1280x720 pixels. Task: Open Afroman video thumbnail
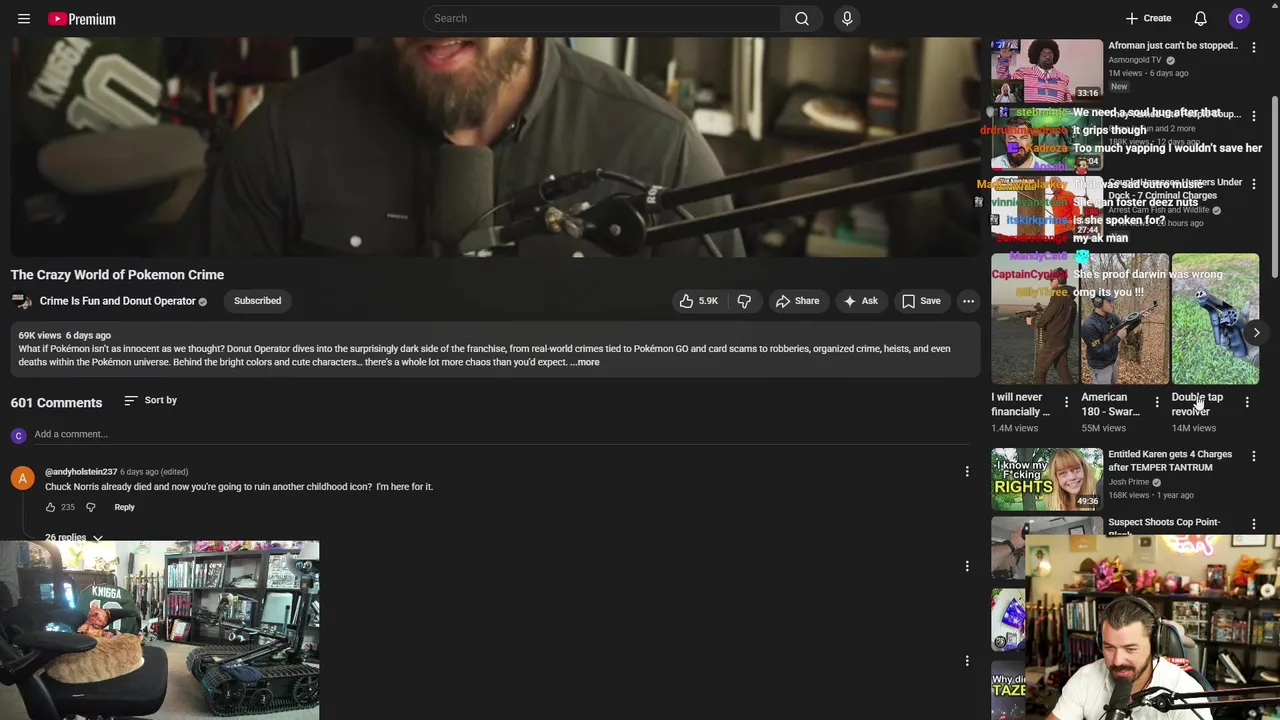tap(1047, 71)
